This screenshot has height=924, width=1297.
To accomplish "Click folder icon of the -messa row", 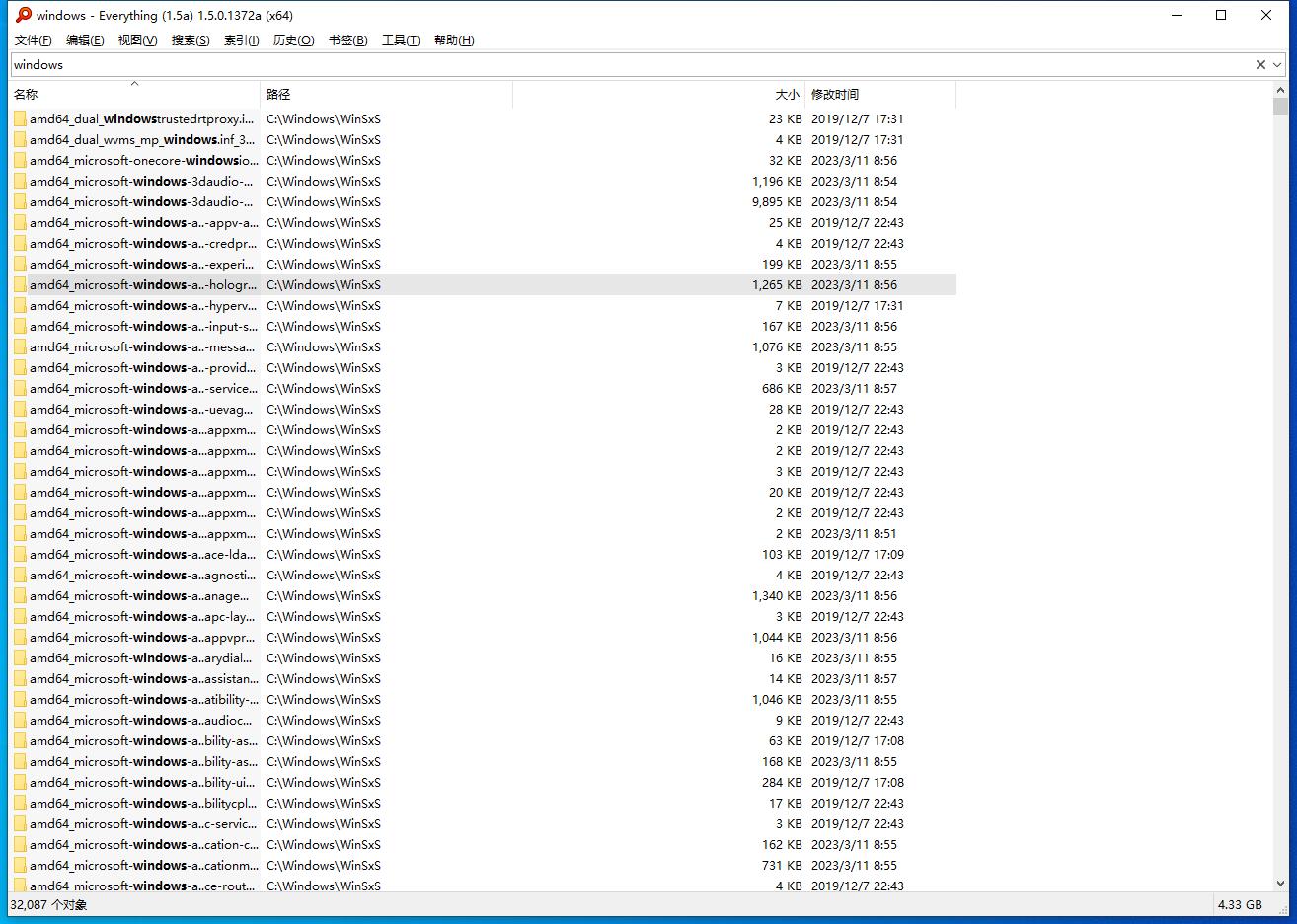I will [20, 346].
